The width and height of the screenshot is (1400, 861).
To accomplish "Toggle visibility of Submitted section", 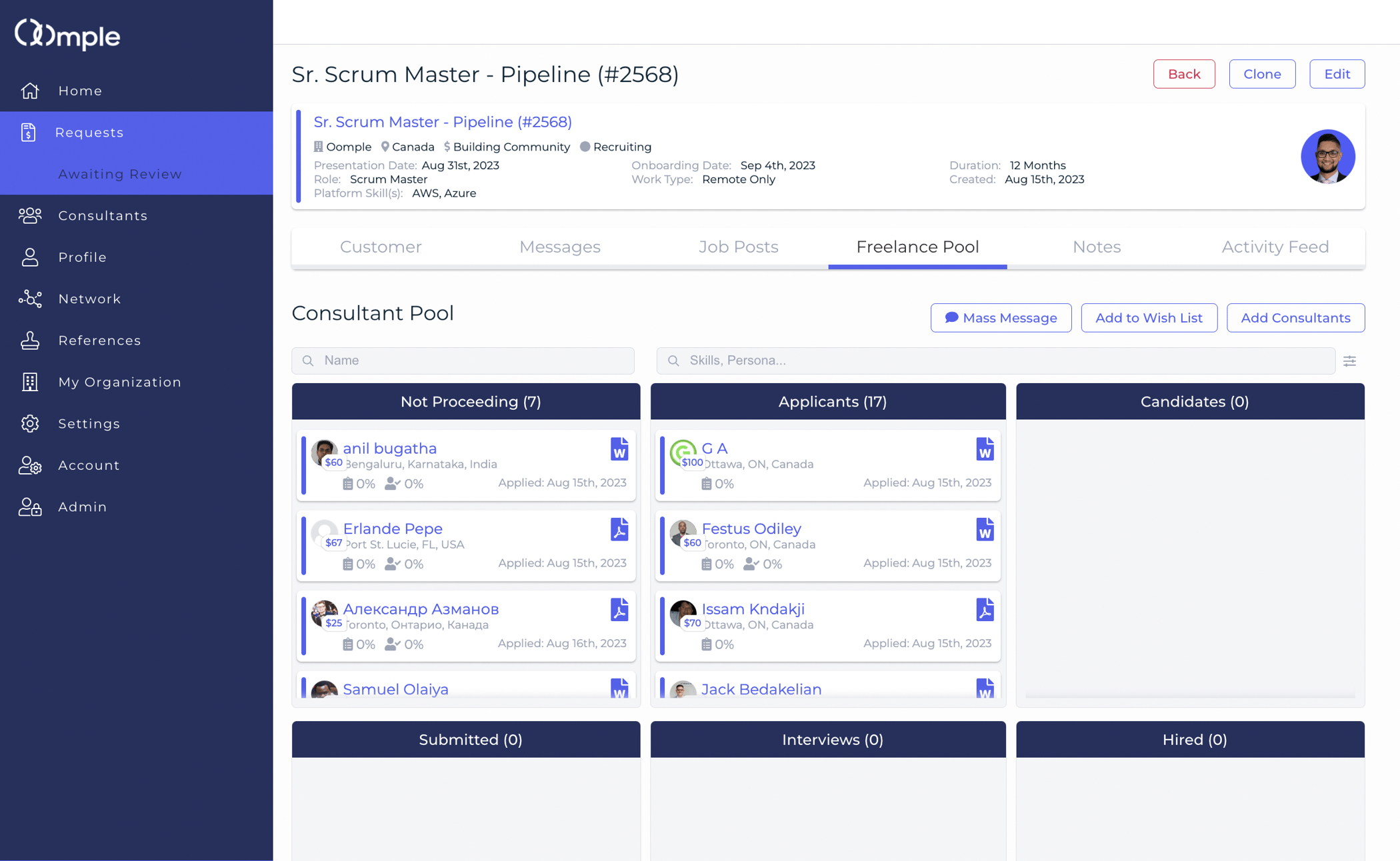I will point(467,740).
